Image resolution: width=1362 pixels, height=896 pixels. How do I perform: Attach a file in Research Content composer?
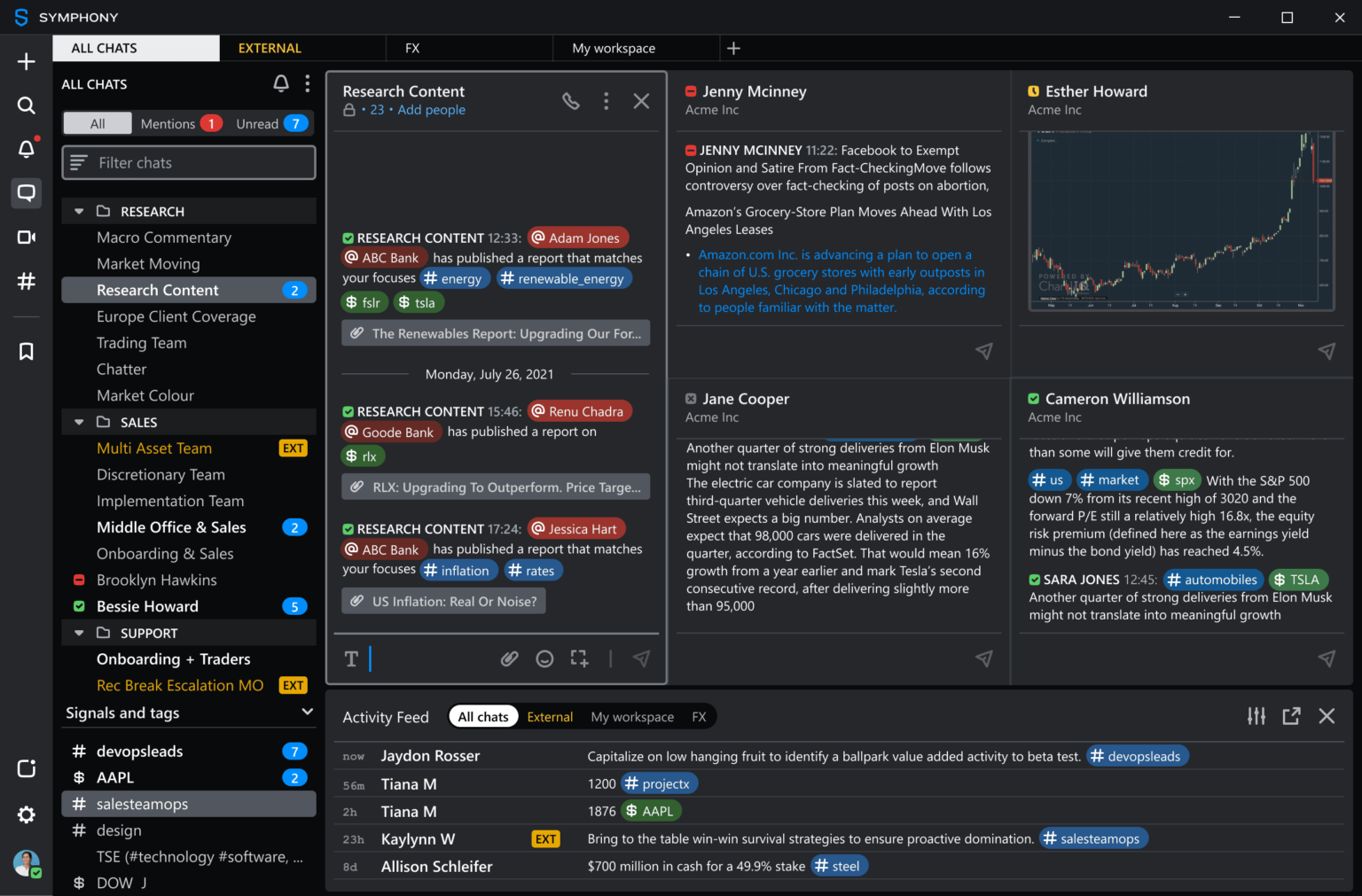pos(510,658)
